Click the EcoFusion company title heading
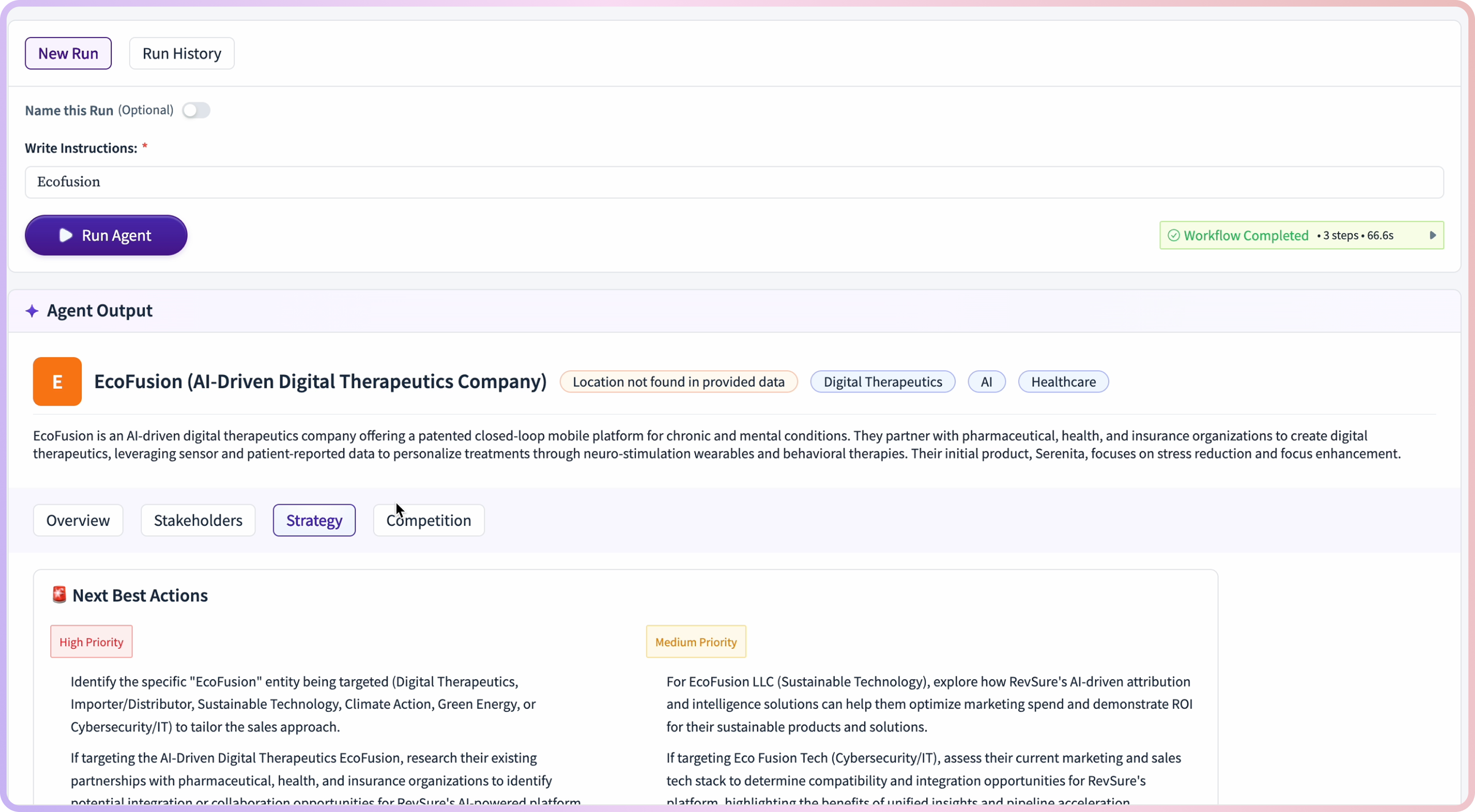This screenshot has height=812, width=1475. 320,381
